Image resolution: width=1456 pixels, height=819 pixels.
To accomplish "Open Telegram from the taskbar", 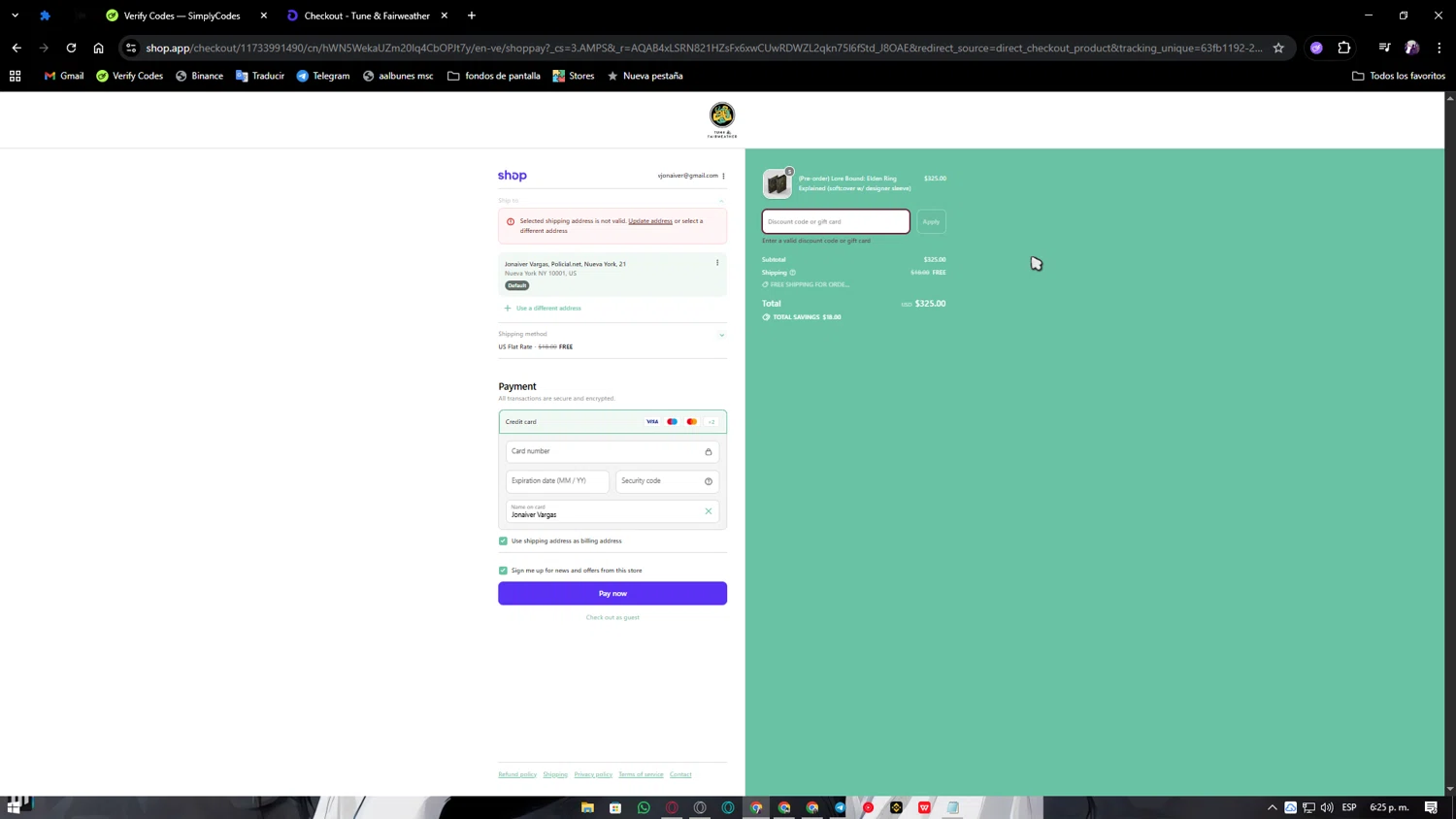I will tap(841, 807).
